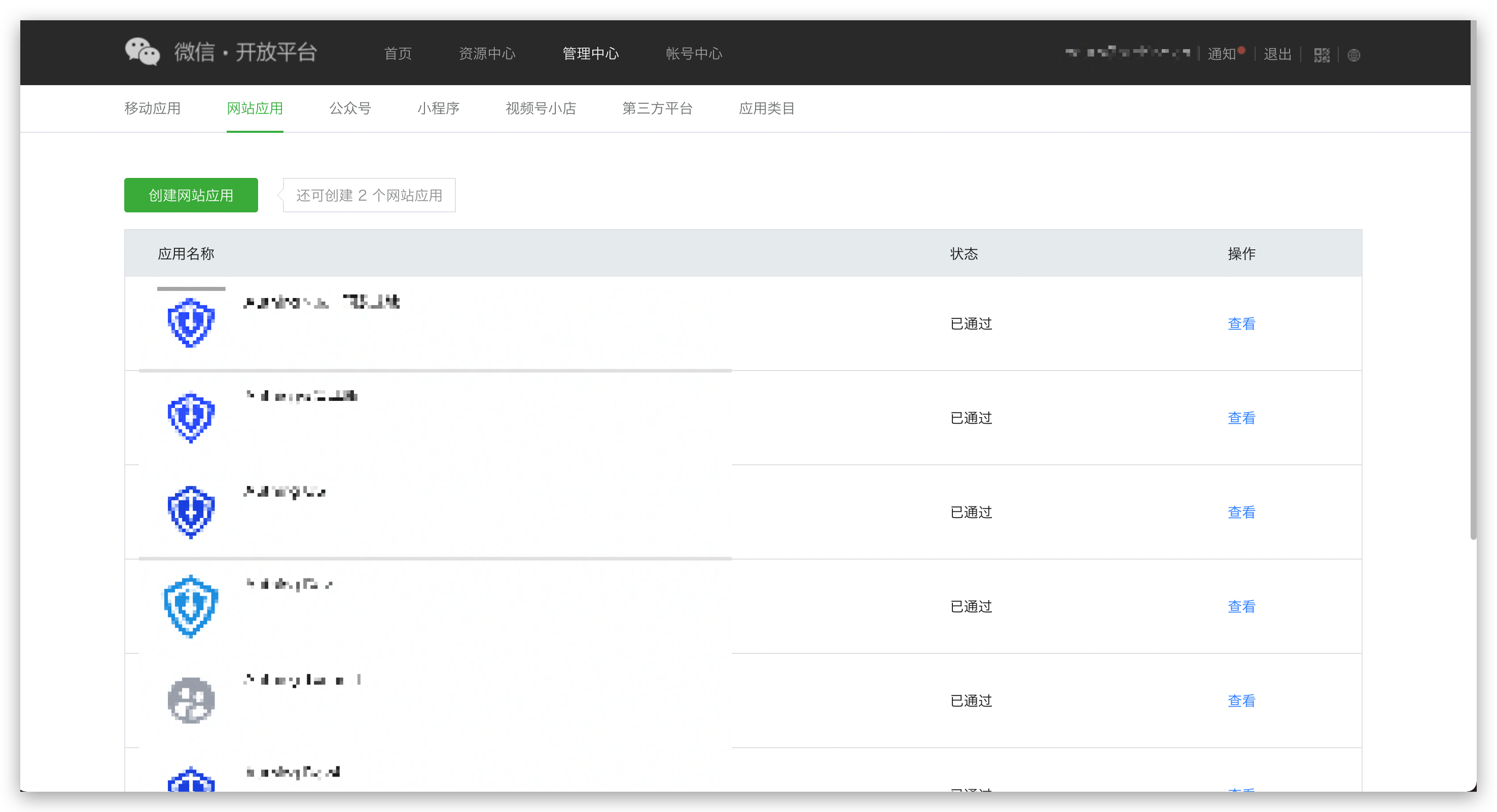Switch to 公众号 tab
This screenshot has height=812, width=1497.
coord(350,108)
